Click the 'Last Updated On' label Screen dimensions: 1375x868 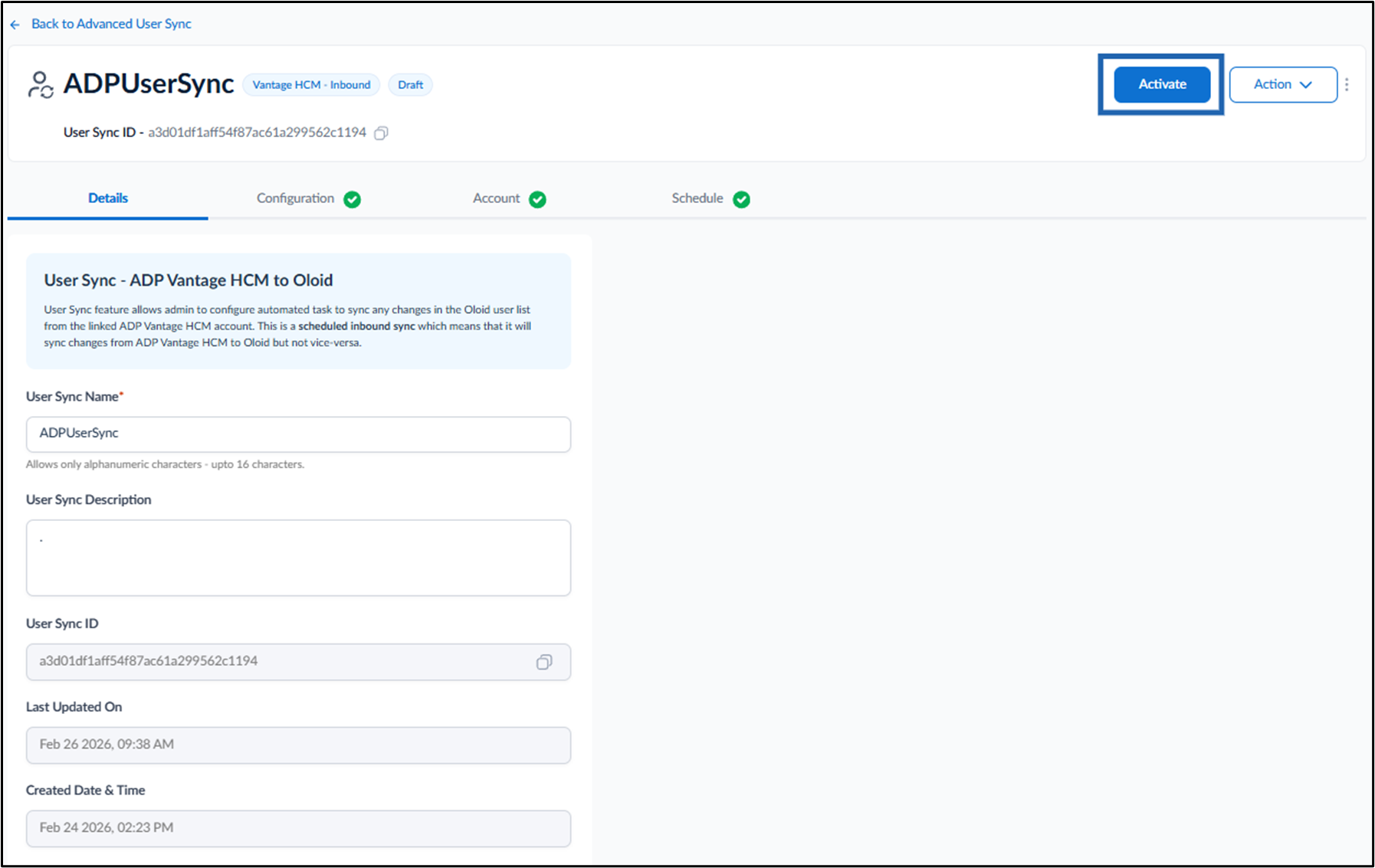coord(74,707)
